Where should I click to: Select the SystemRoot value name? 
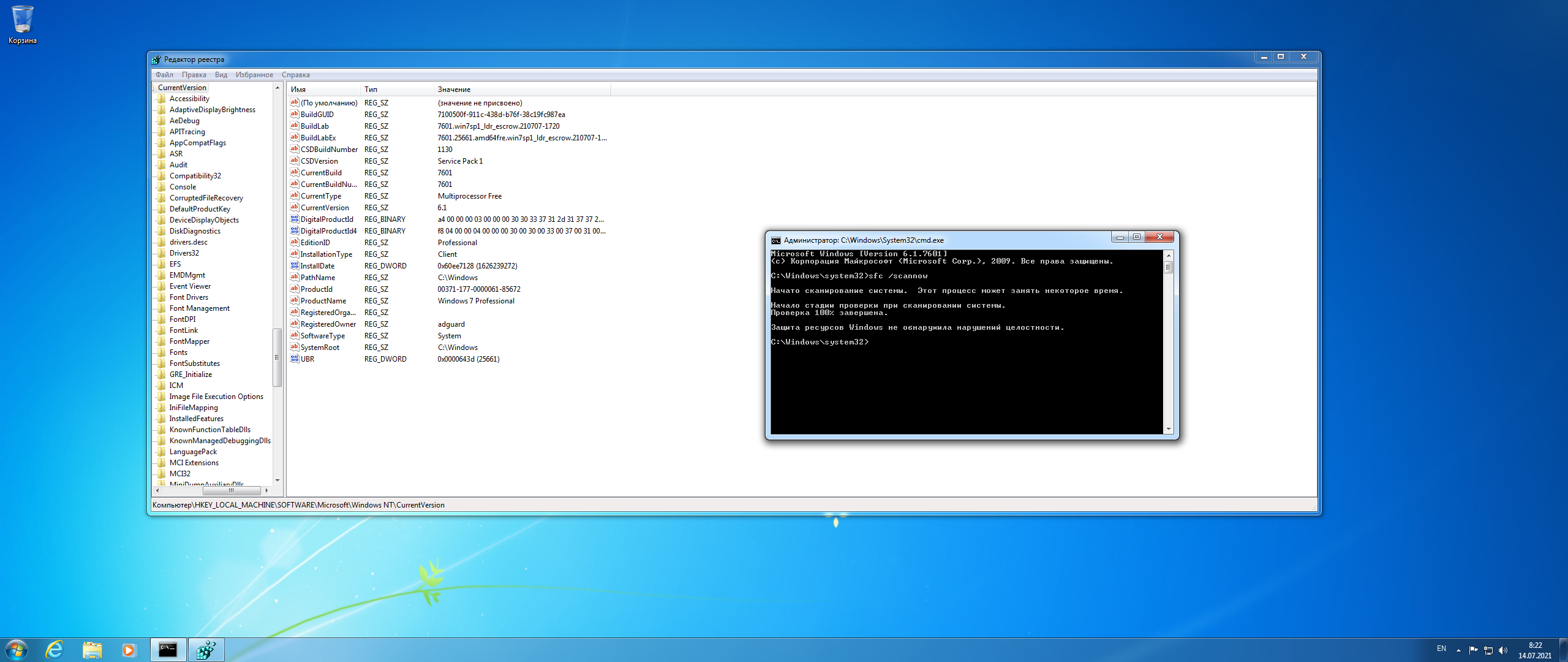click(x=320, y=348)
